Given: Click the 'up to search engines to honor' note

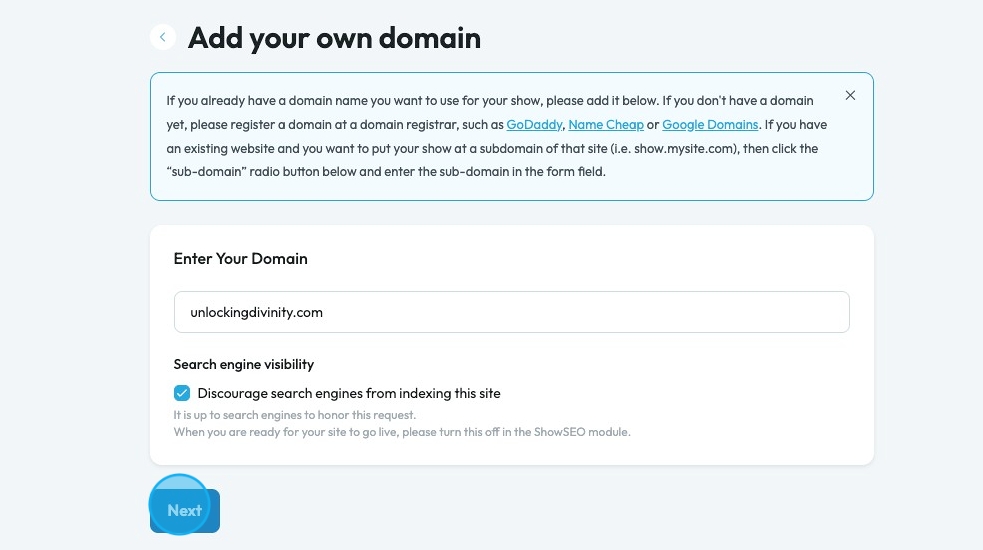Looking at the screenshot, I should coord(294,415).
